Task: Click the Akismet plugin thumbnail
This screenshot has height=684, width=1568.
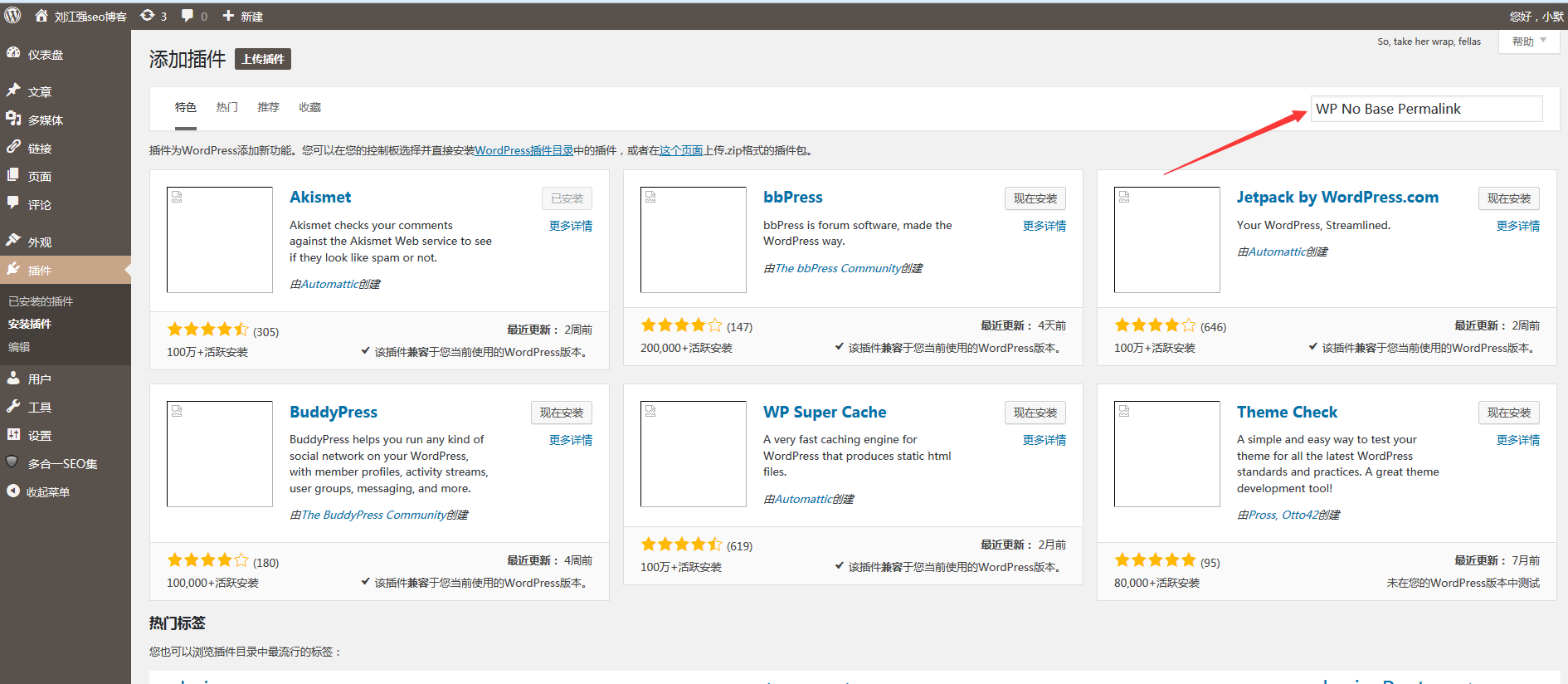Action: [220, 240]
